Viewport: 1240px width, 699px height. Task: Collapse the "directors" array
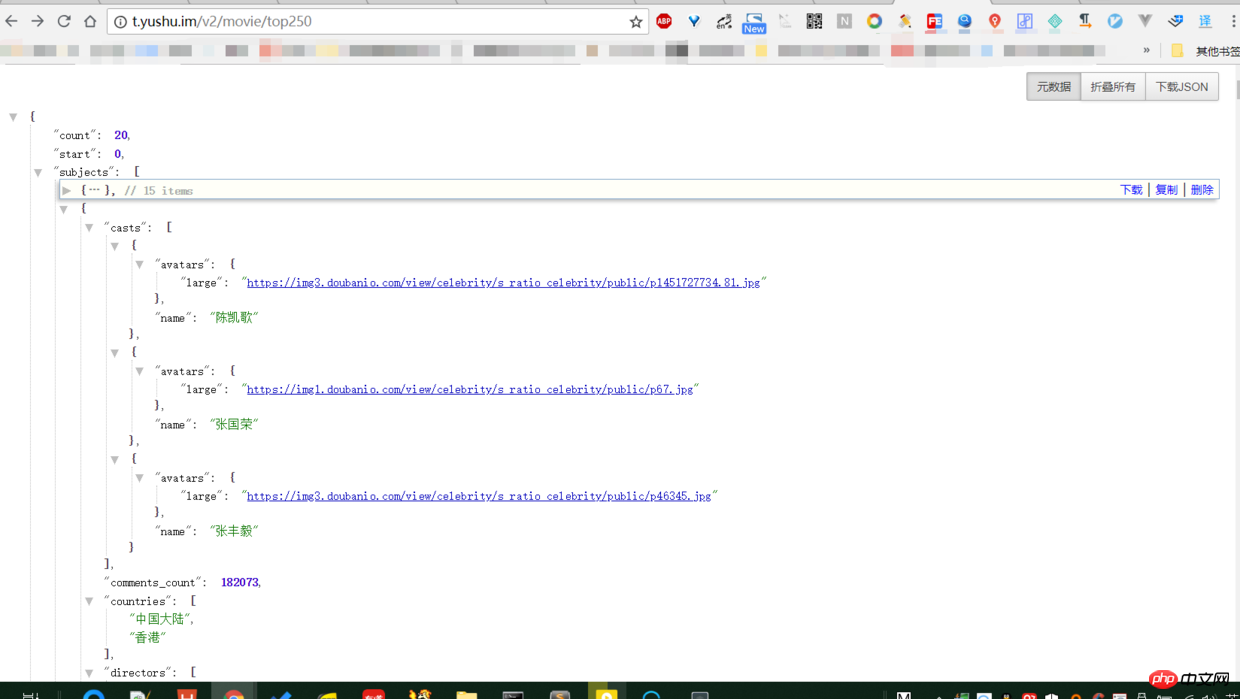pos(89,673)
